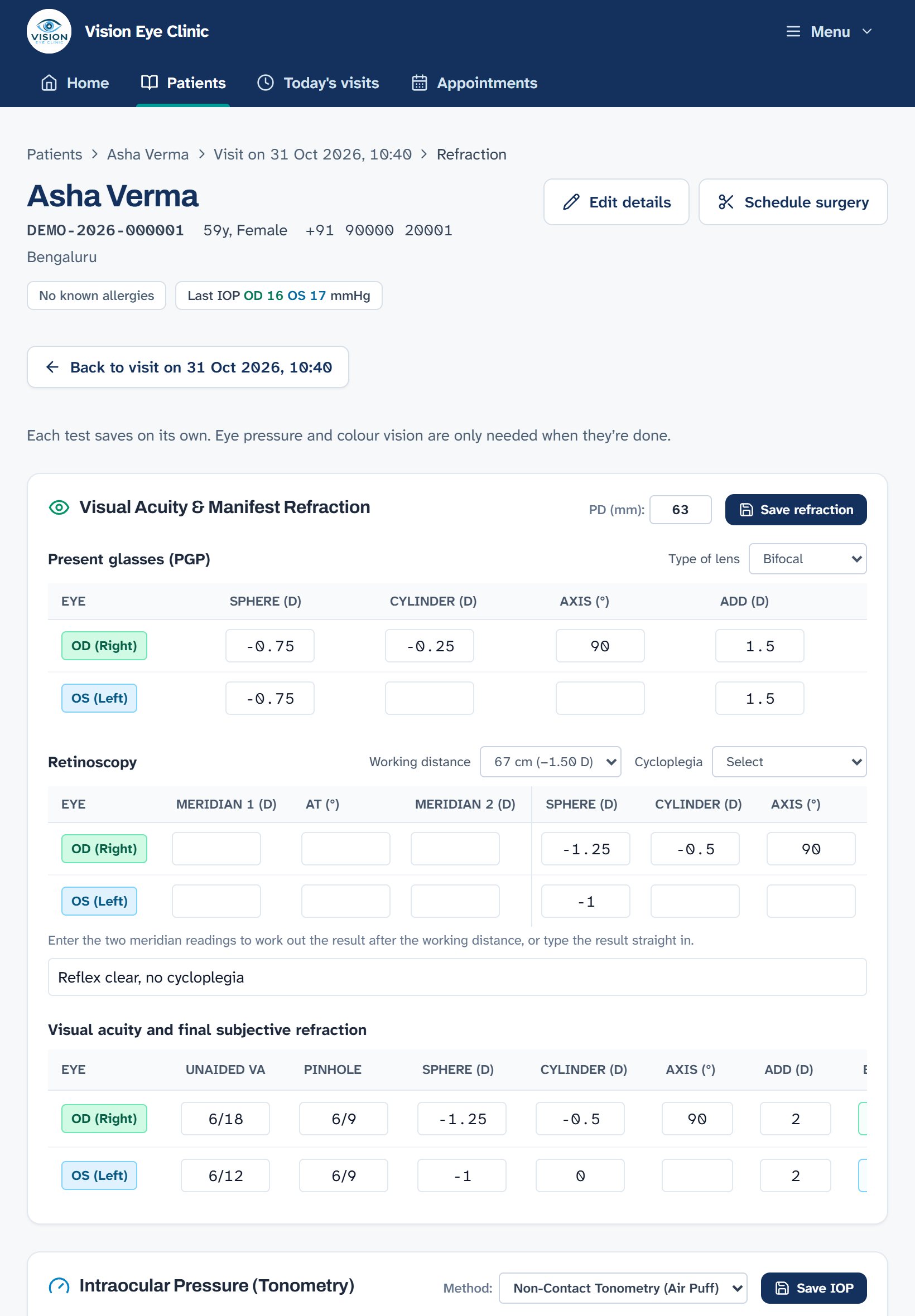915x1316 pixels.
Task: Click the Save IOP button
Action: coord(813,1289)
